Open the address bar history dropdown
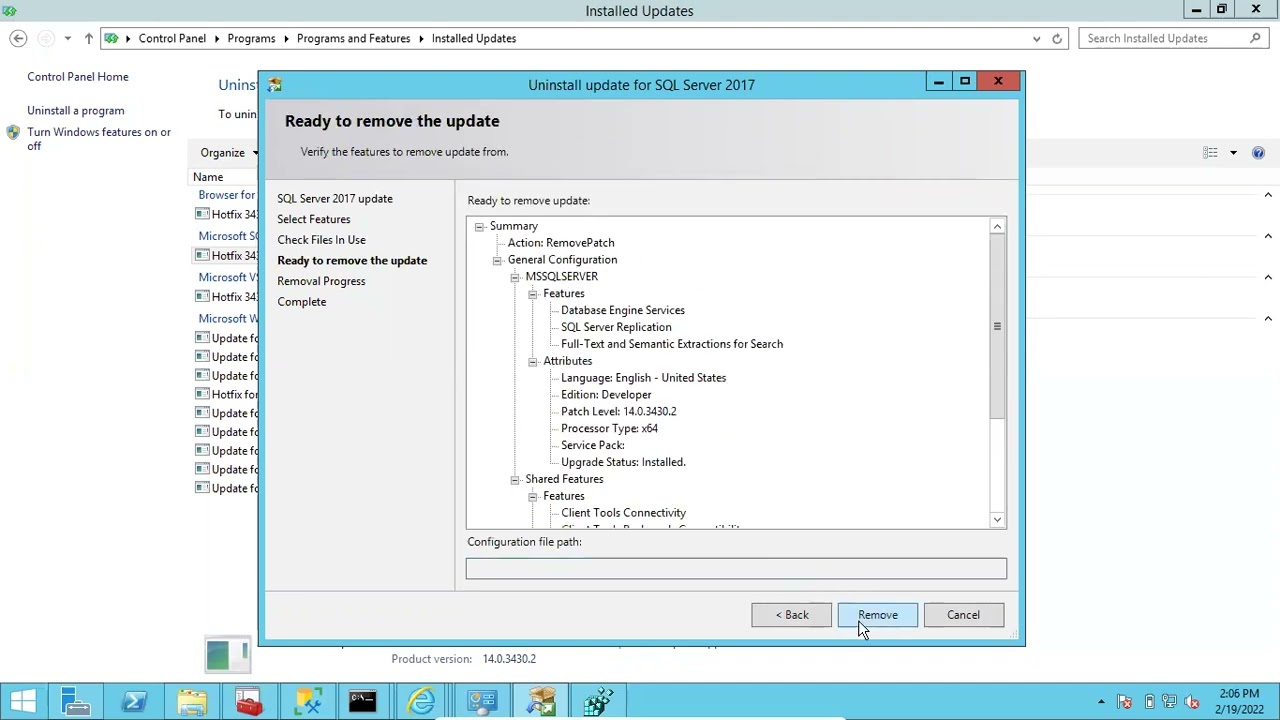Screen dimensions: 1280x720 1036,38
